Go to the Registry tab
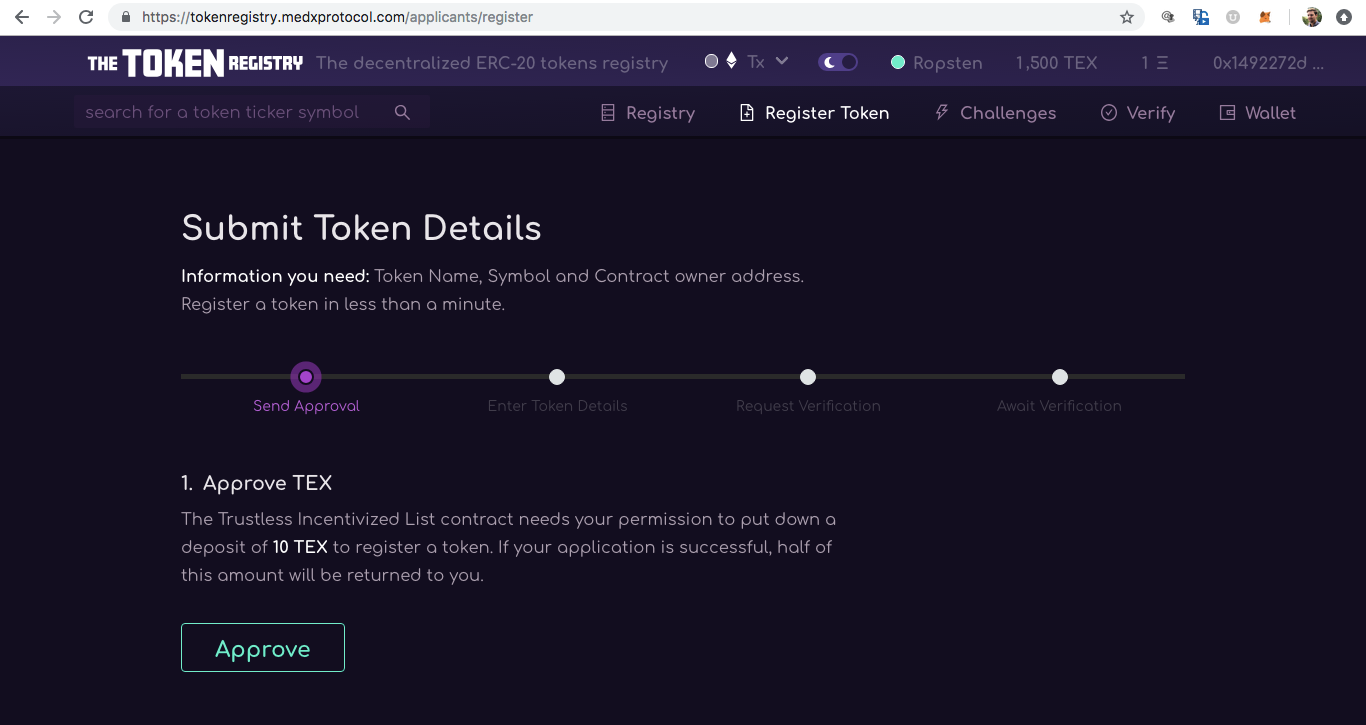 (648, 113)
